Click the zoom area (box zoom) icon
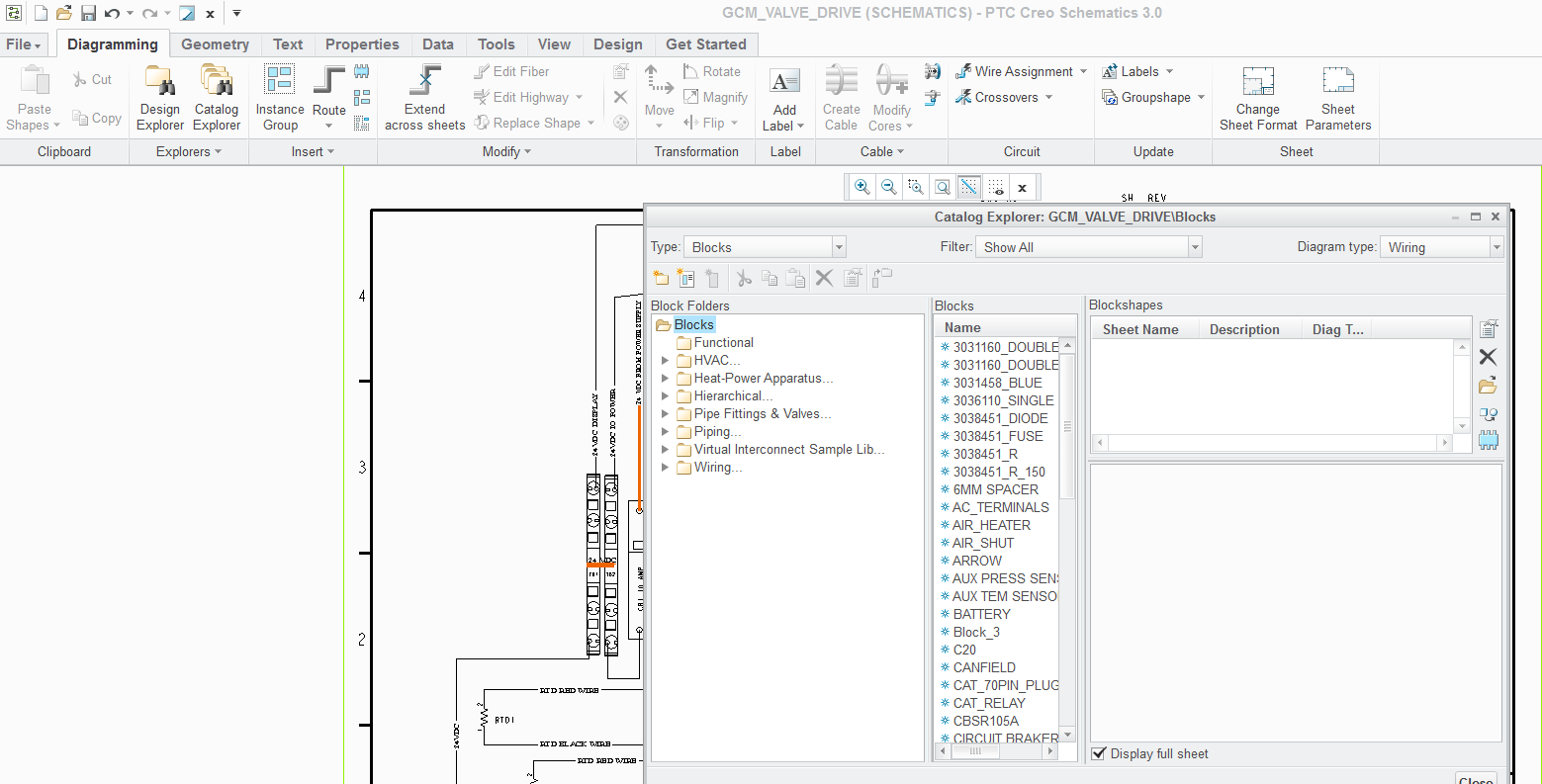The image size is (1542, 784). point(916,187)
